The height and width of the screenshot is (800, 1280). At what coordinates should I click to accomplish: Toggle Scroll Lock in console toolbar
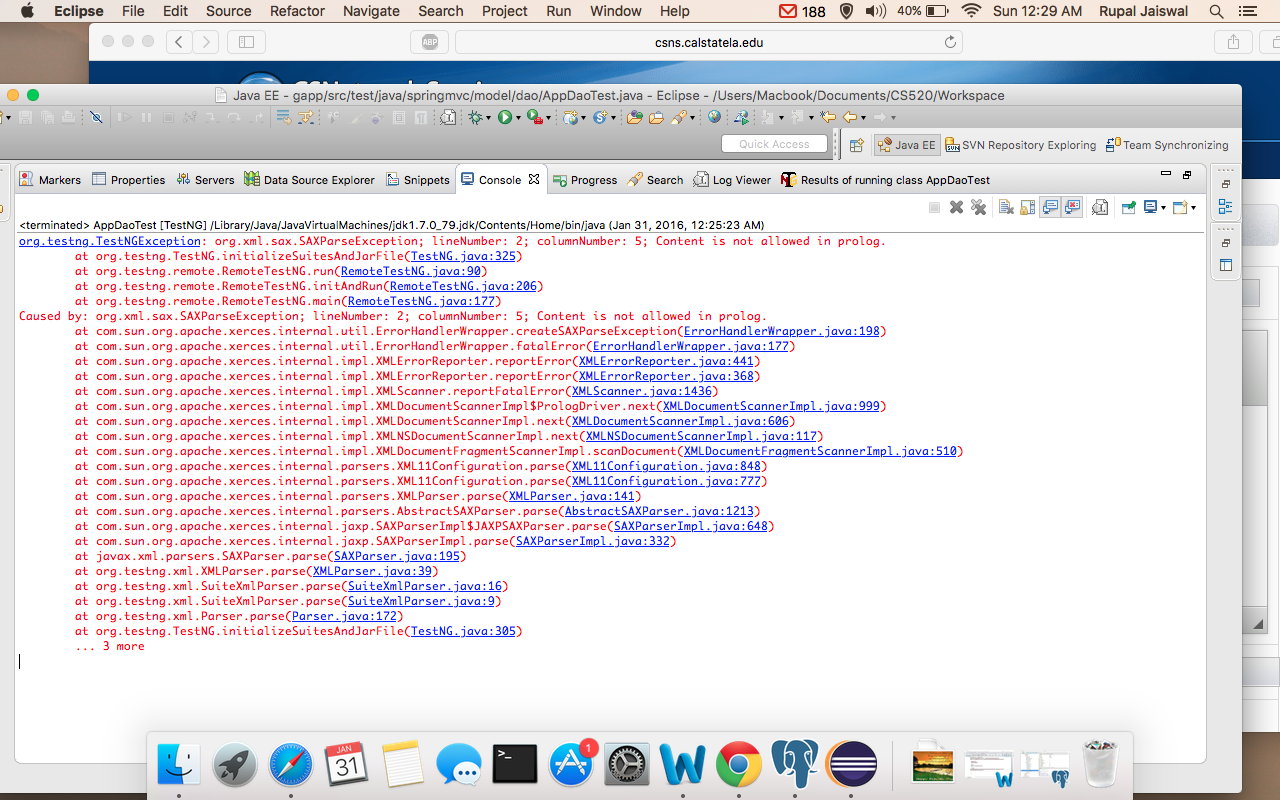pos(1027,207)
